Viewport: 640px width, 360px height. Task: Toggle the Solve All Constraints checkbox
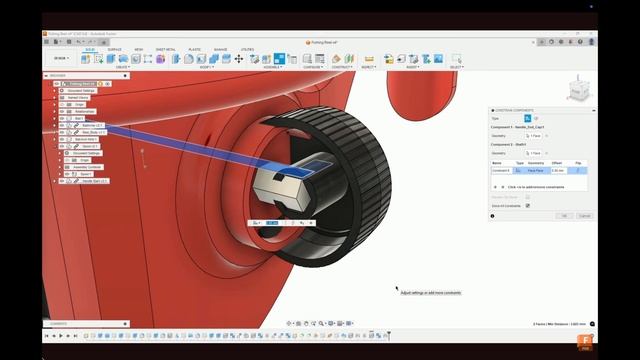coord(528,206)
